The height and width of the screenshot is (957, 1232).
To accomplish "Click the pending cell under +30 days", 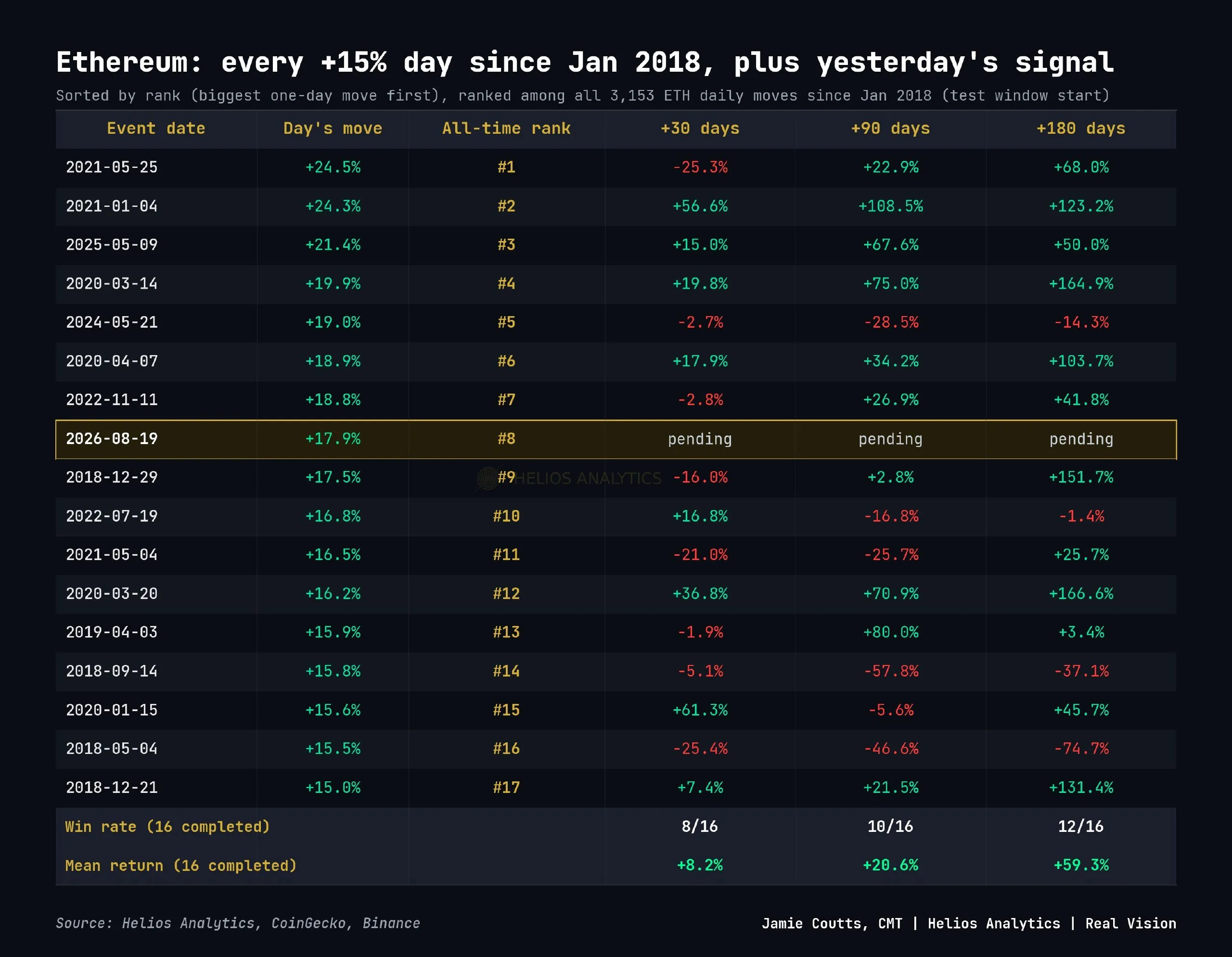I will point(699,439).
